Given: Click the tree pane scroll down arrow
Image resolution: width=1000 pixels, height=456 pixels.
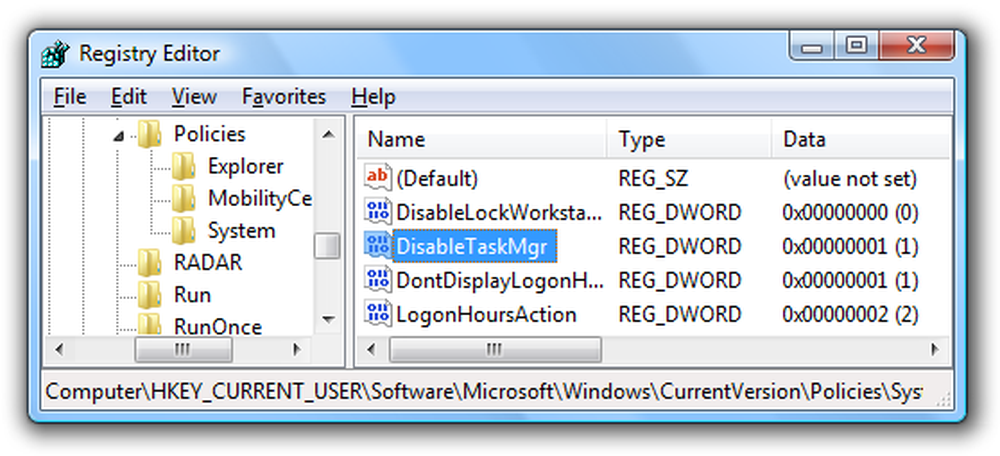Looking at the screenshot, I should point(328,319).
